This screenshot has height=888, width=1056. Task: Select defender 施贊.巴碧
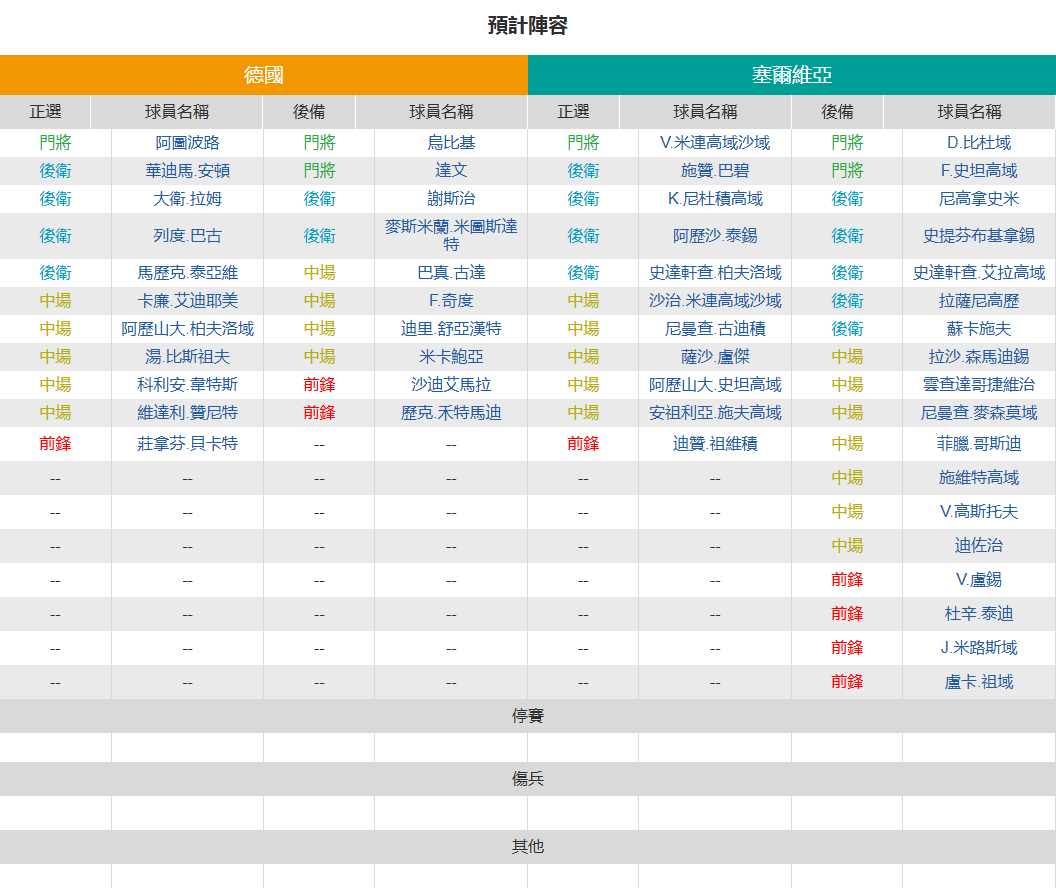(x=715, y=171)
